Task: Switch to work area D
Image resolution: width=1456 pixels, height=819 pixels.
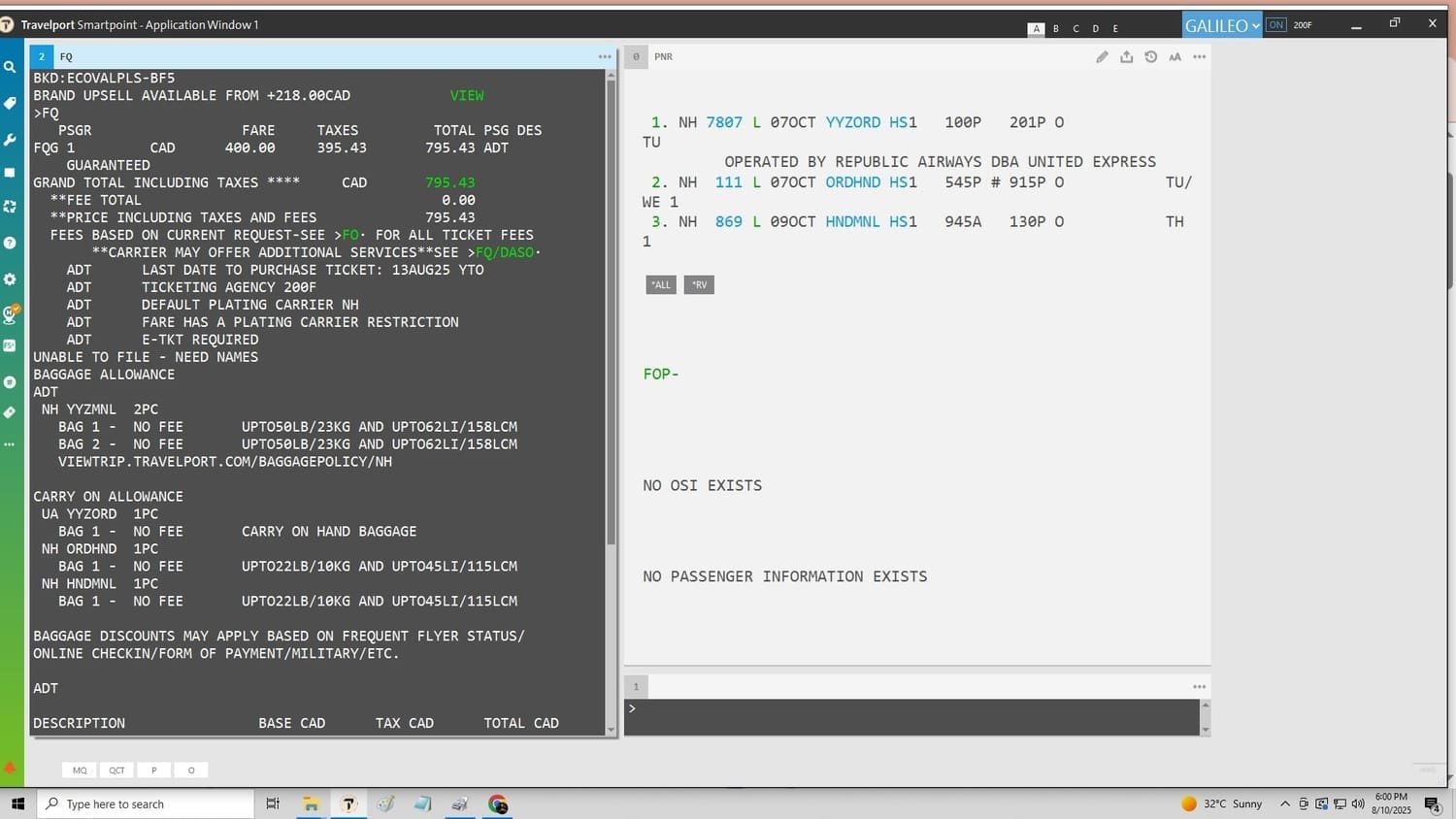Action: click(1096, 29)
